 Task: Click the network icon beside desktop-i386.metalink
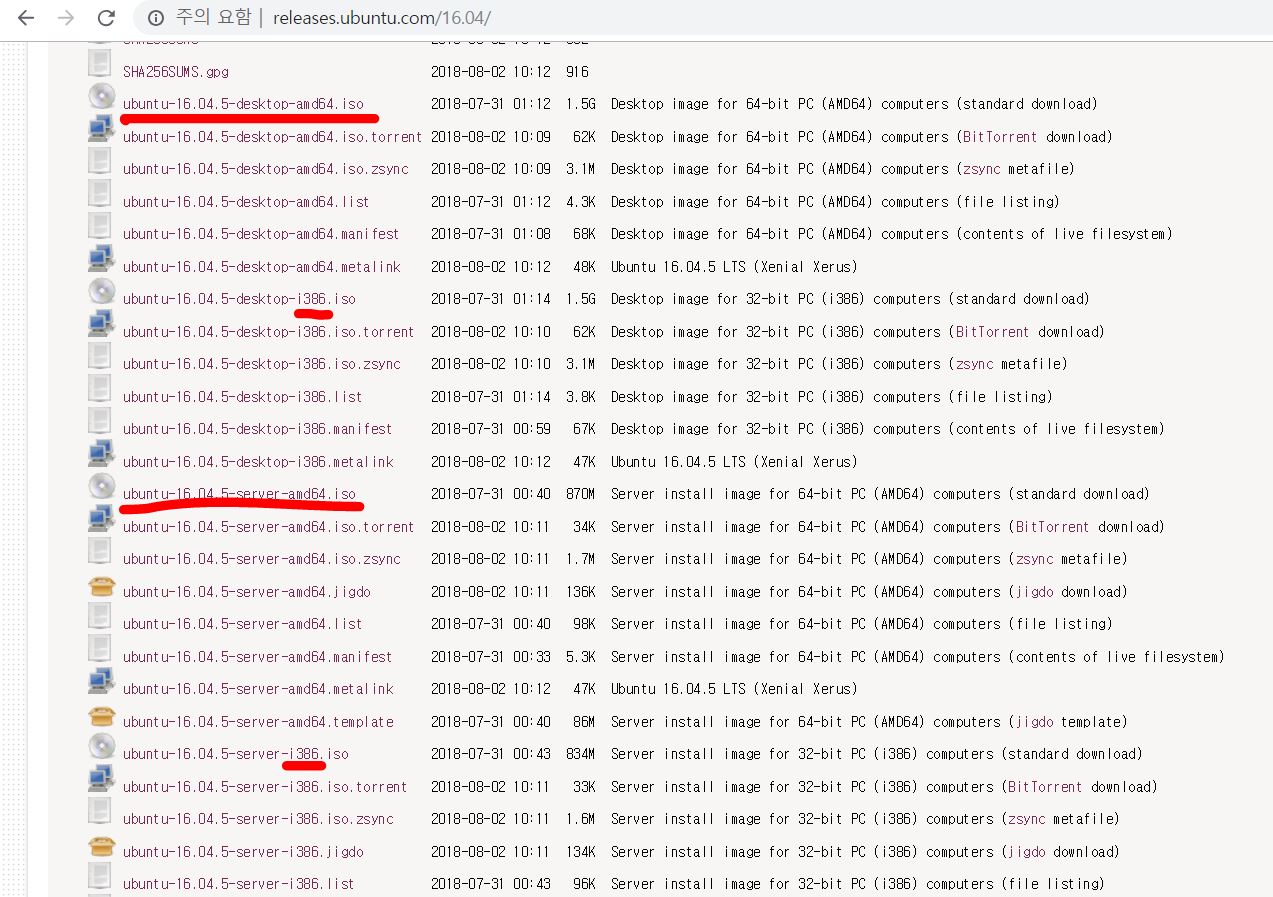[x=101, y=454]
